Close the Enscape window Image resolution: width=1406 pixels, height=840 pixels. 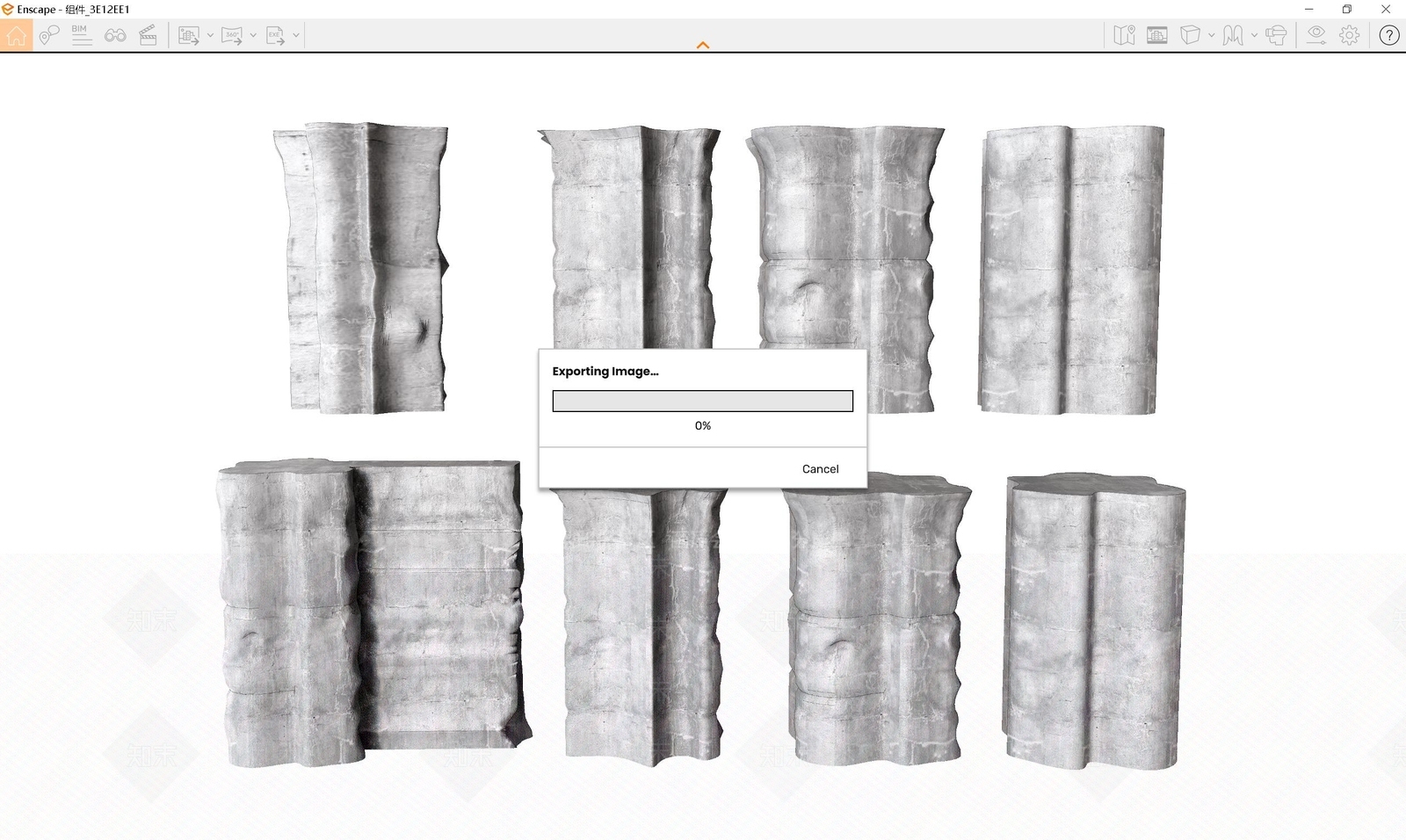1386,9
